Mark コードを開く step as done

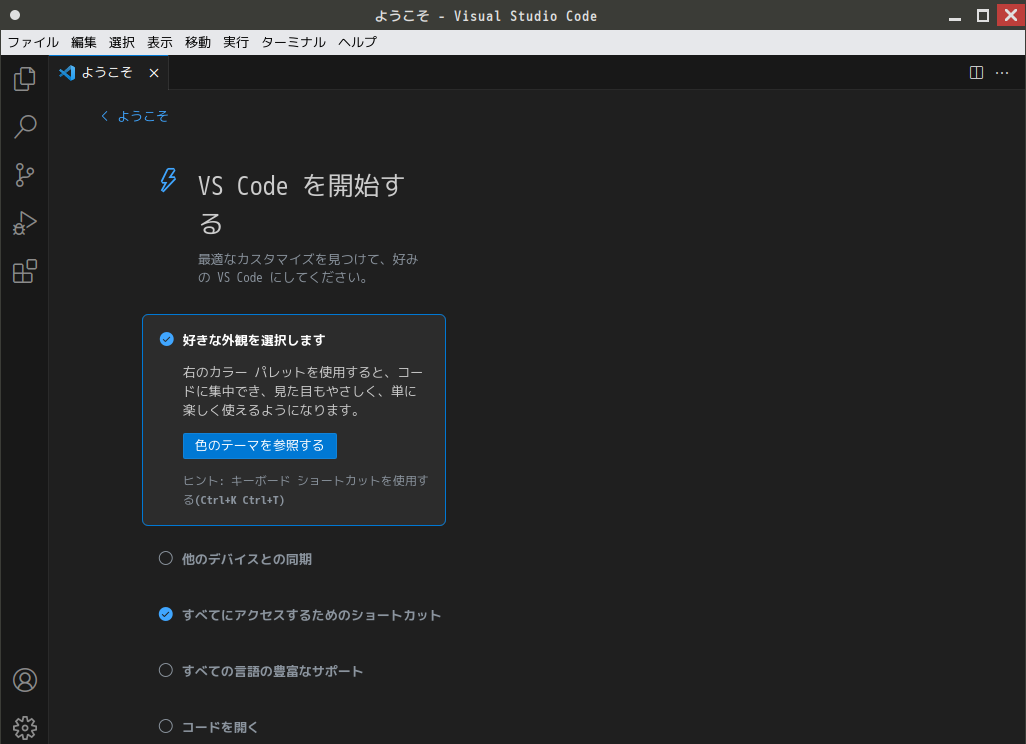tap(166, 726)
